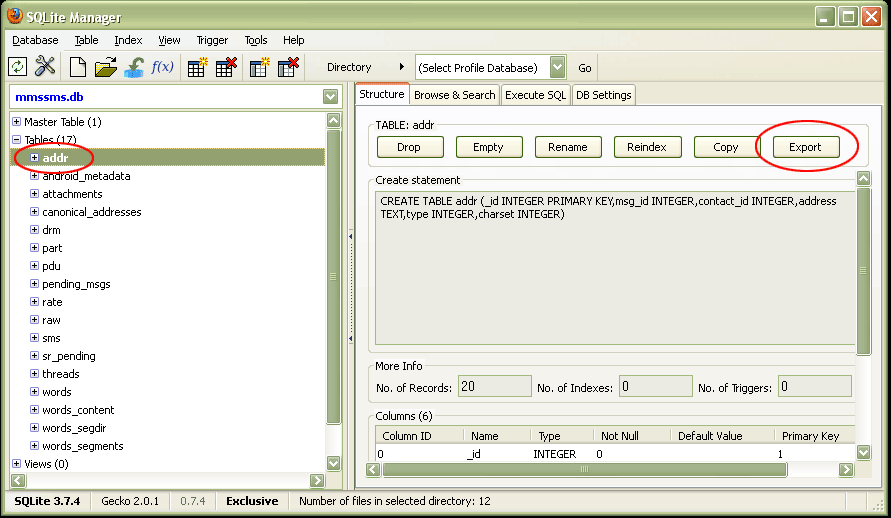
Task: Expand the threads table node
Action: pos(35,374)
